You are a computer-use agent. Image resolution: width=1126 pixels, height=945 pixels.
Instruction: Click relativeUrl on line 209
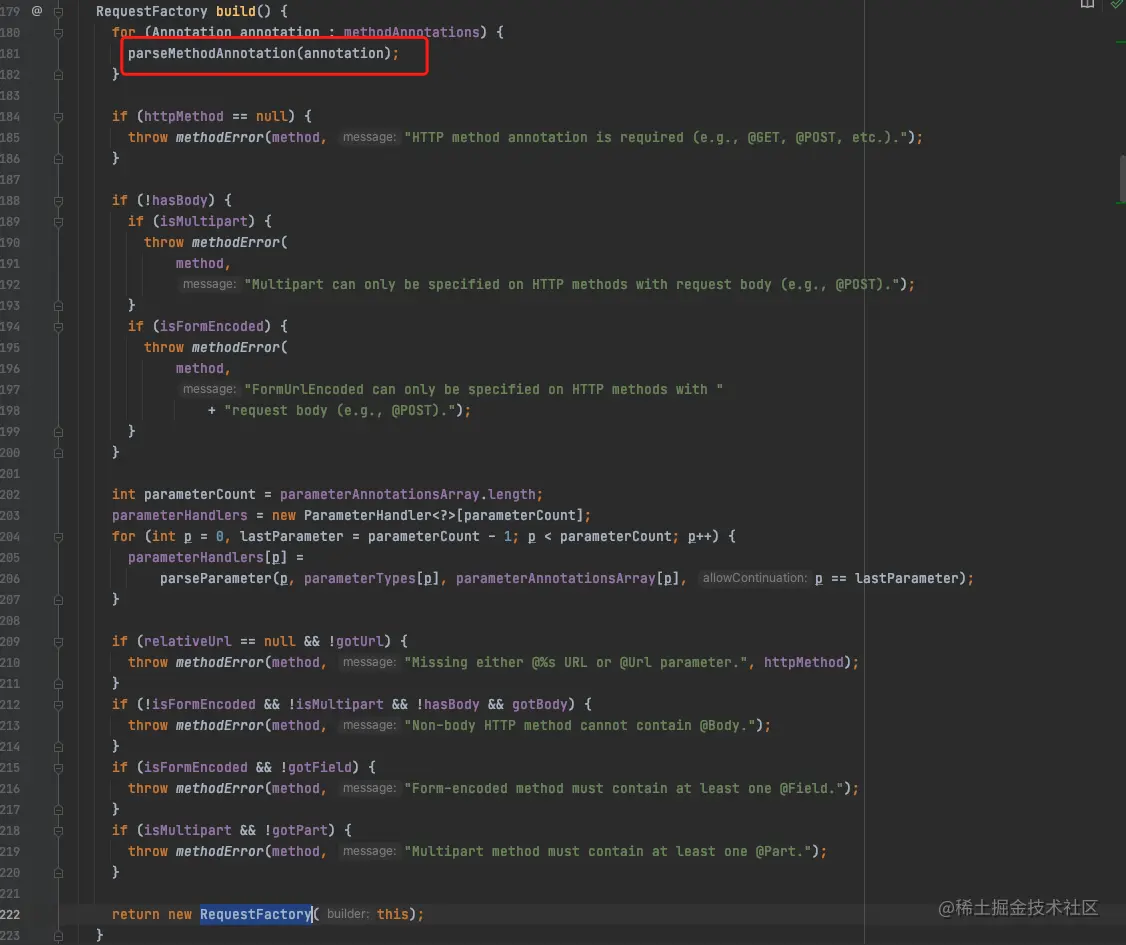(x=187, y=641)
